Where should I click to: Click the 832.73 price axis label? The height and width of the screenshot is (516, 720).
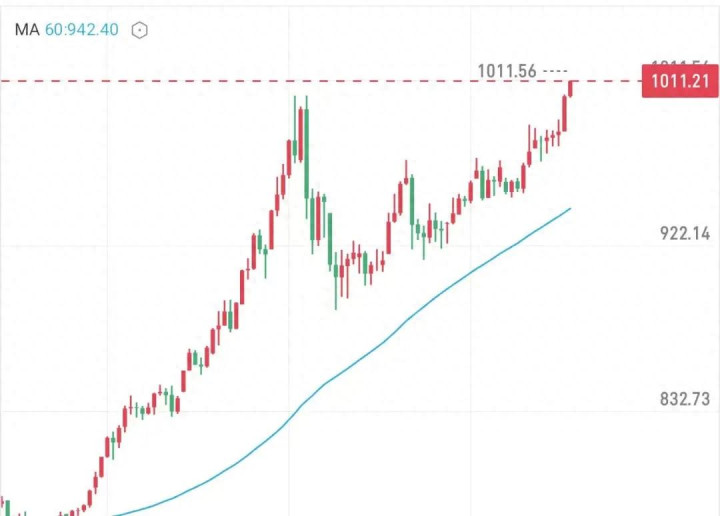[684, 399]
